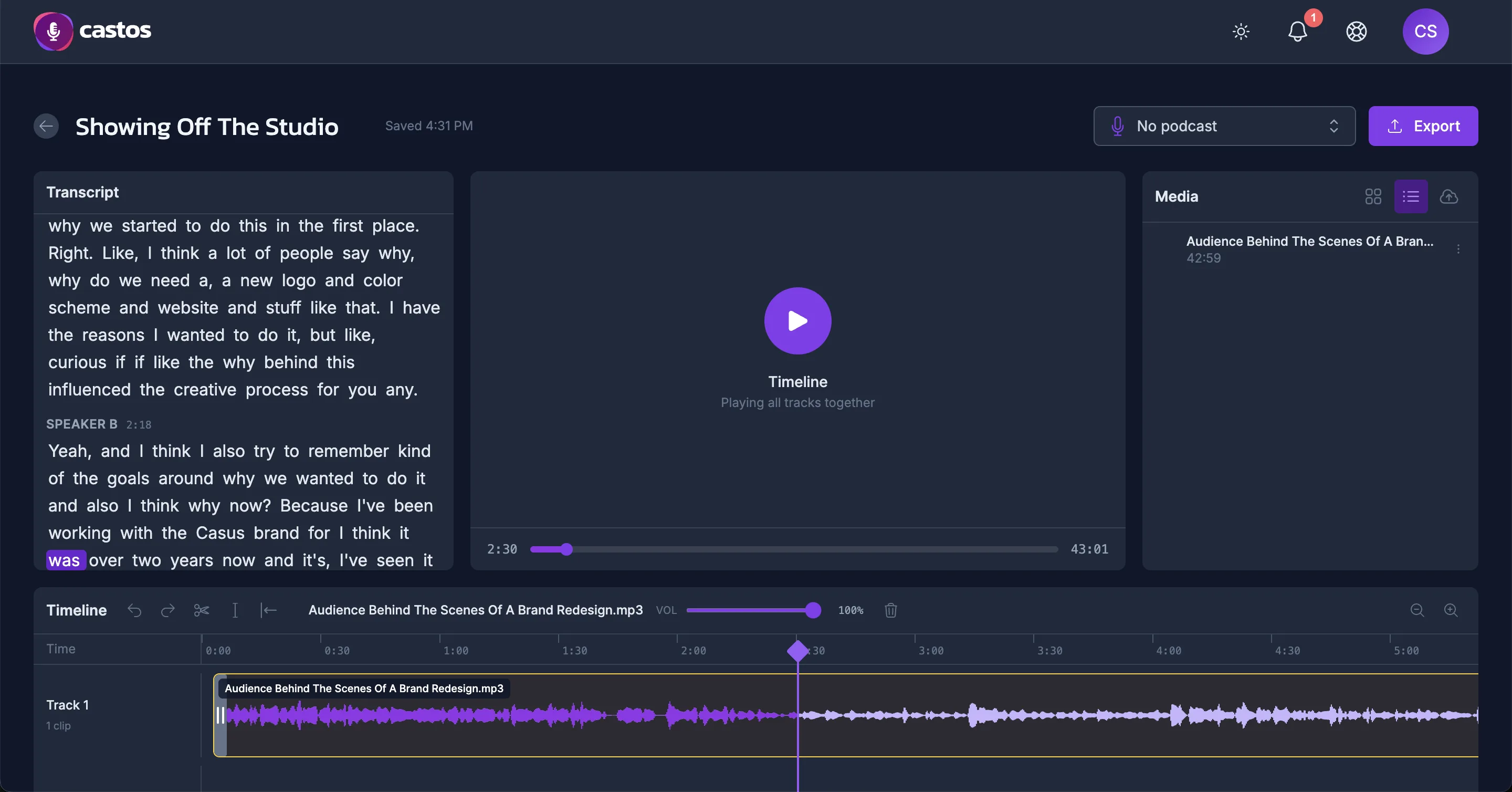Zoom out the timeline
The image size is (1512, 792).
(x=1417, y=611)
